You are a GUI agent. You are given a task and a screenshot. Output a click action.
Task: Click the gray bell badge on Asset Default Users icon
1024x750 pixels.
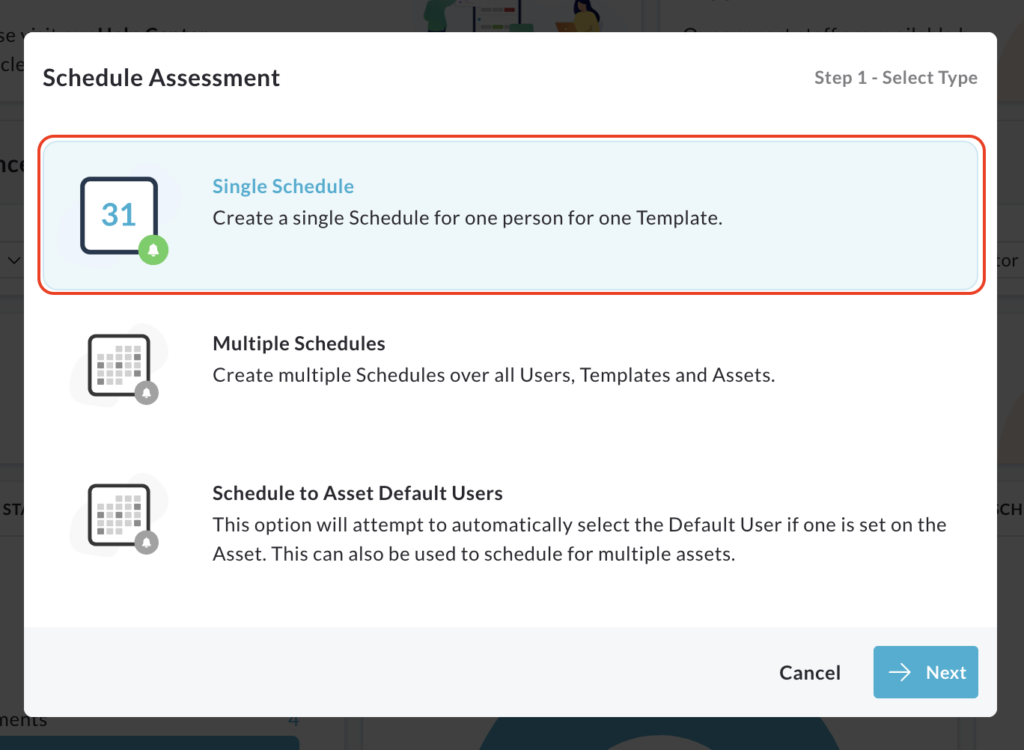tap(146, 542)
